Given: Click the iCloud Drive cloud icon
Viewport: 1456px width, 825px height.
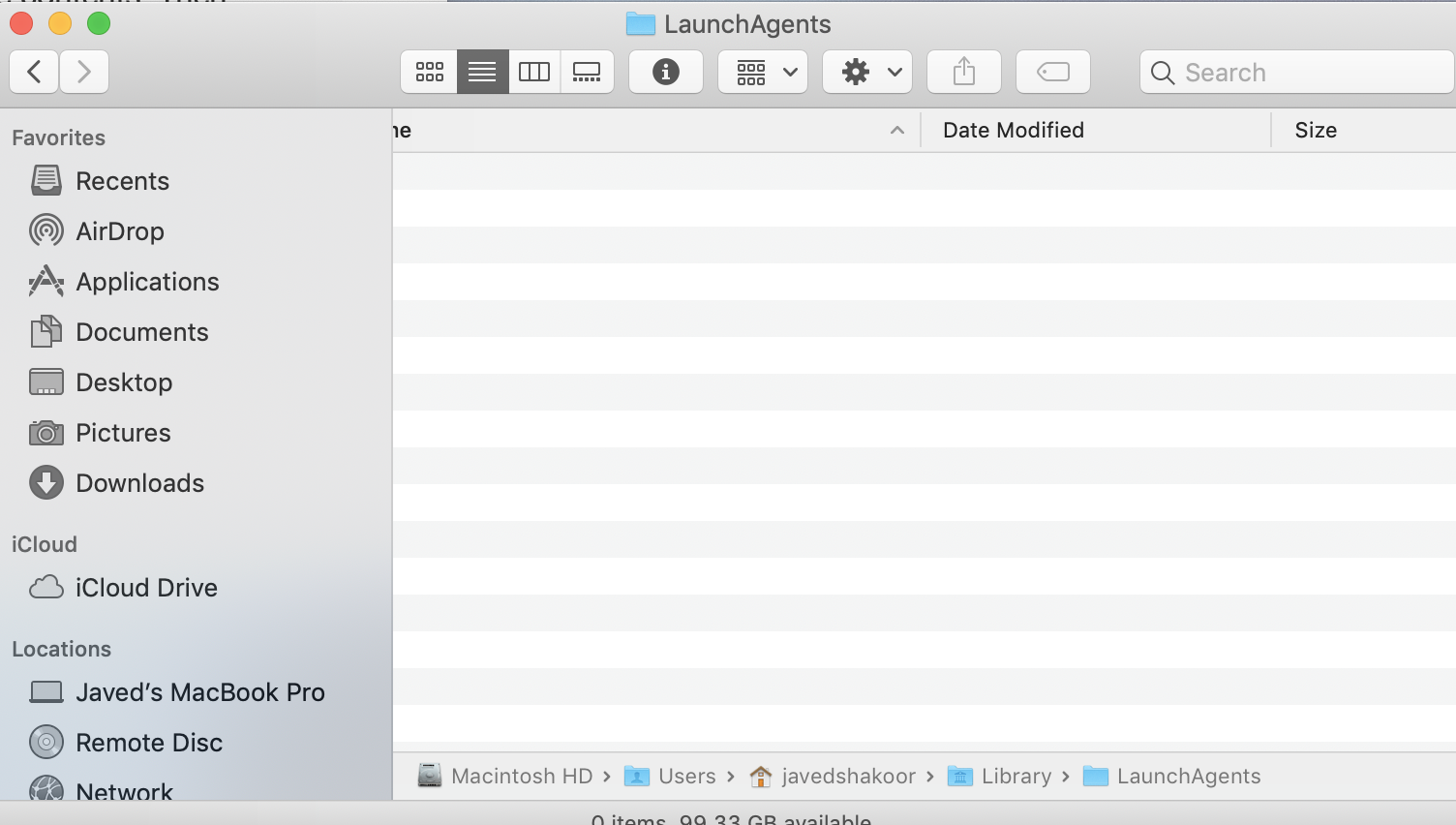Looking at the screenshot, I should [x=46, y=587].
